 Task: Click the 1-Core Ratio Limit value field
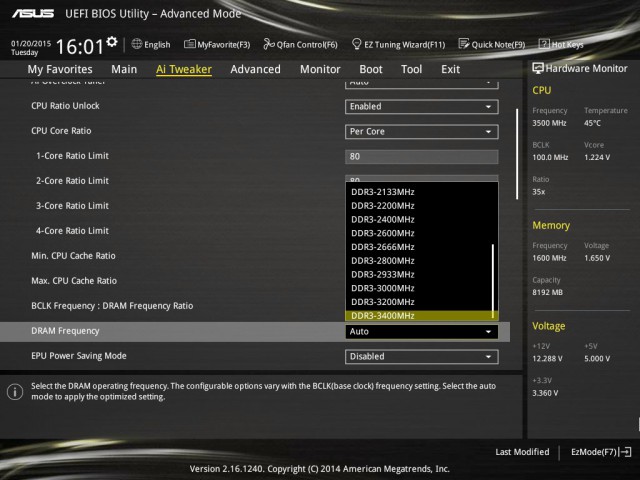(x=422, y=157)
